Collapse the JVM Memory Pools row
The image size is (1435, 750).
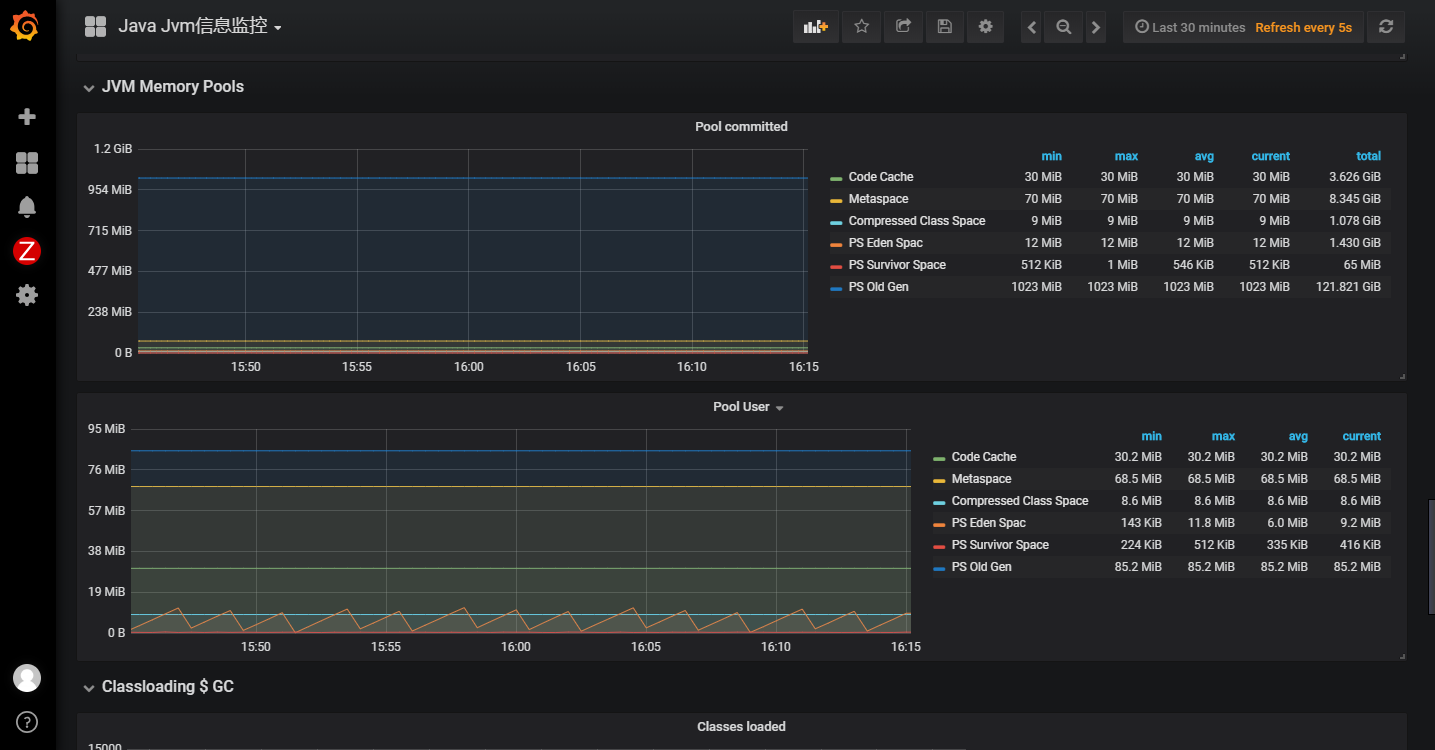pos(172,87)
